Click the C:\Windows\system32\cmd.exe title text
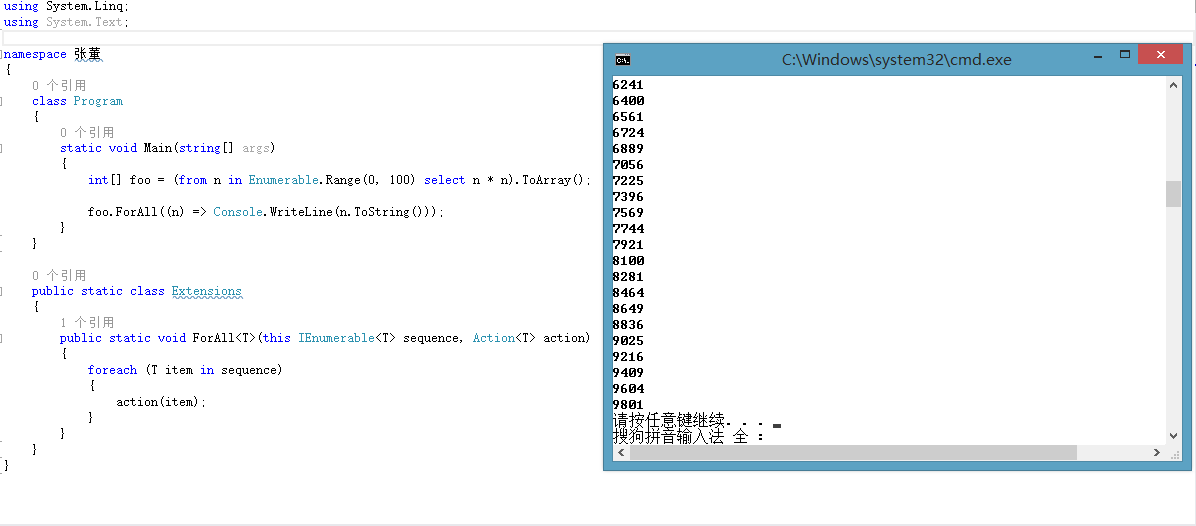Viewport: 1196px width, 526px height. (896, 59)
